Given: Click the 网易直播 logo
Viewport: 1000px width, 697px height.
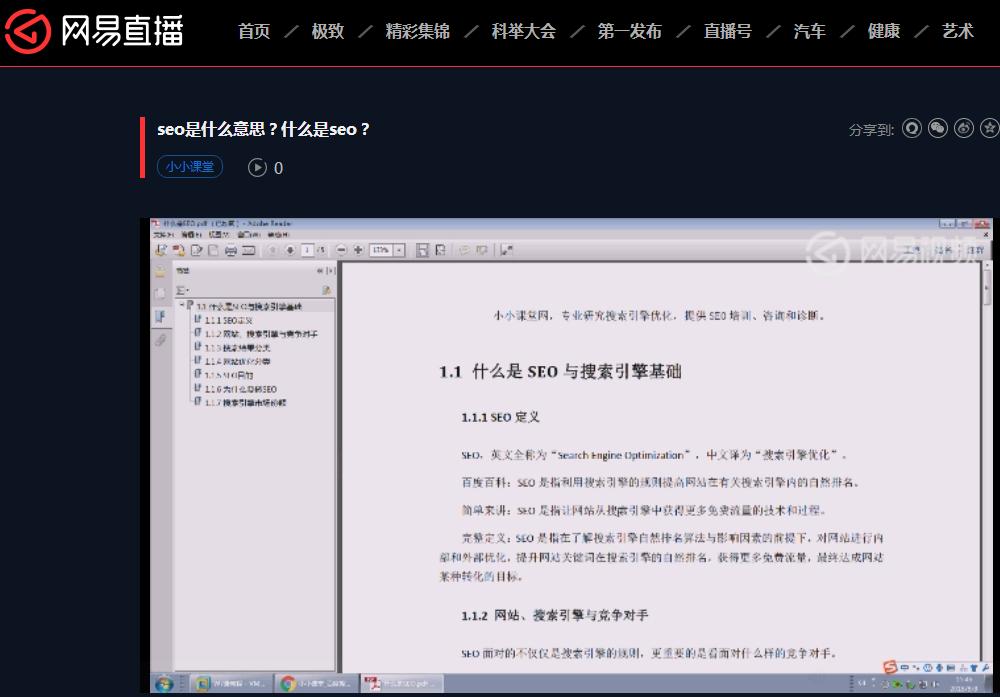Looking at the screenshot, I should [x=95, y=31].
